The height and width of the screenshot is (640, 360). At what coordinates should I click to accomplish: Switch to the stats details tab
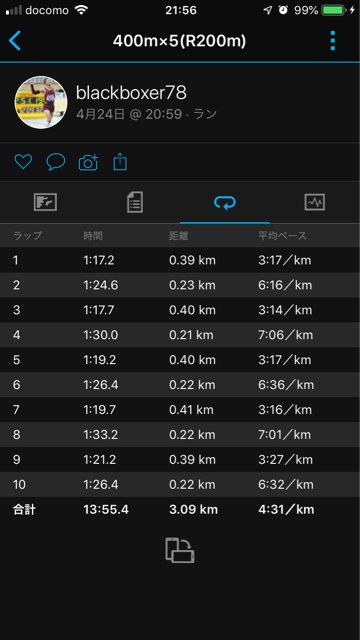coord(135,202)
